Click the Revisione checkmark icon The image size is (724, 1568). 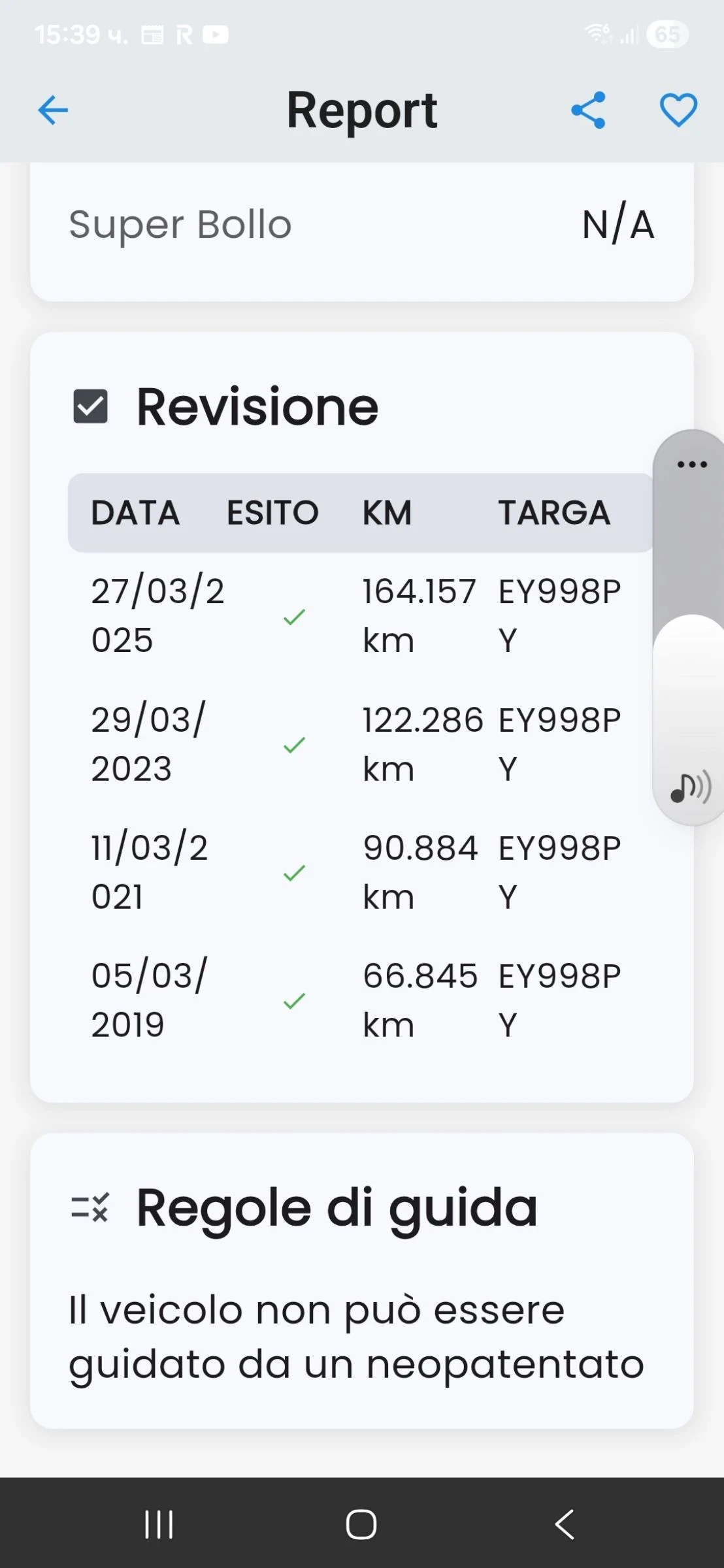click(x=90, y=407)
